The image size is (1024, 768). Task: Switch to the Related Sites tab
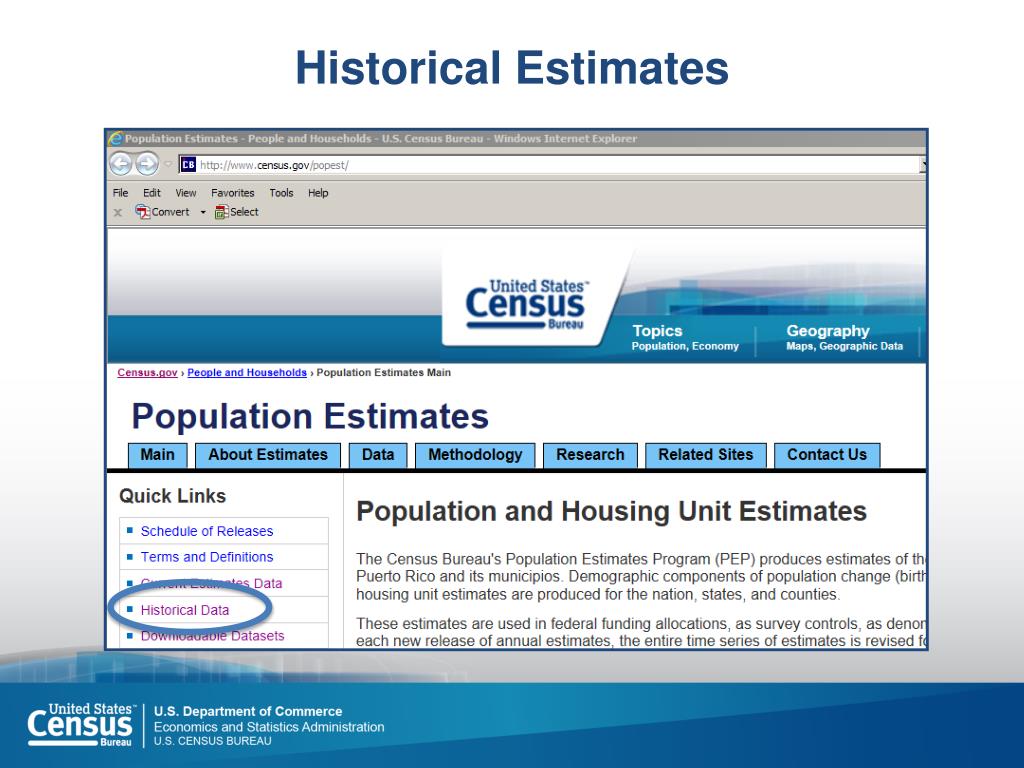coord(705,455)
